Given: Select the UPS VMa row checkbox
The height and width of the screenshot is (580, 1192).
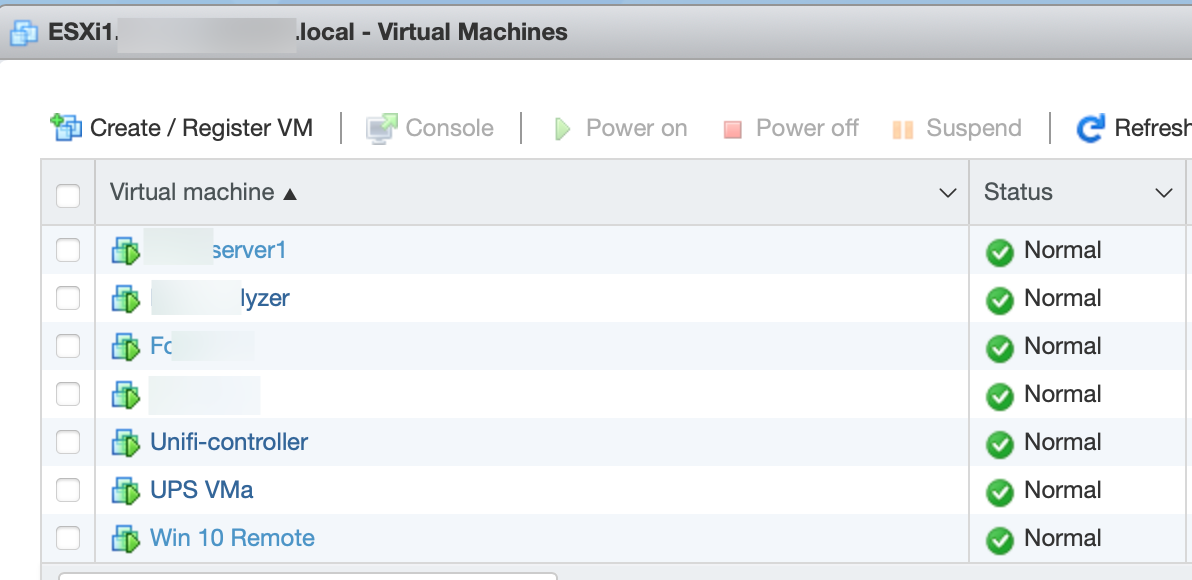Looking at the screenshot, I should pos(68,490).
